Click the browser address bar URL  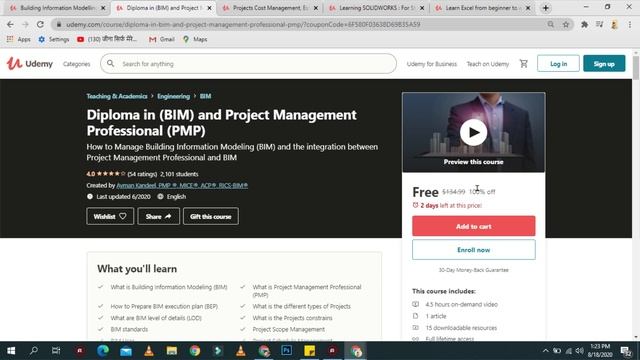pos(243,24)
